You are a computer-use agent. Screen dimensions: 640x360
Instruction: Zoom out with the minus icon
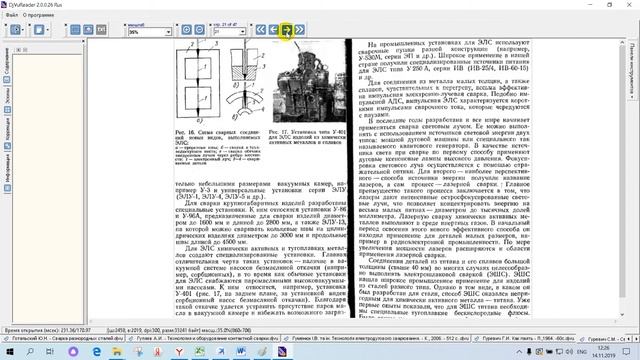point(200,30)
